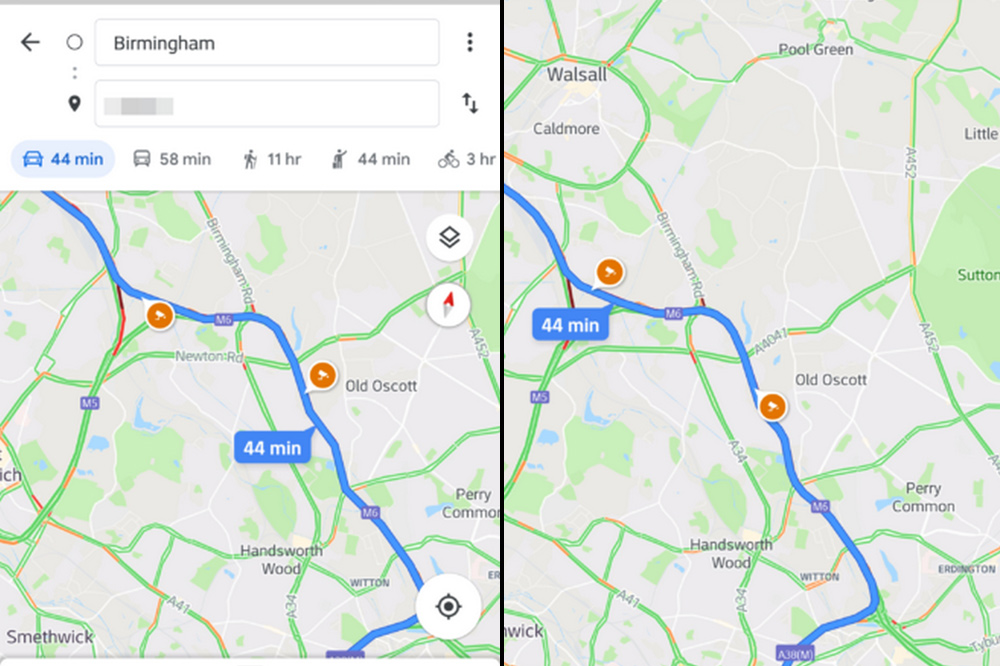Viewport: 1000px width, 666px height.
Task: Open the three-dot more options menu
Action: [x=469, y=42]
